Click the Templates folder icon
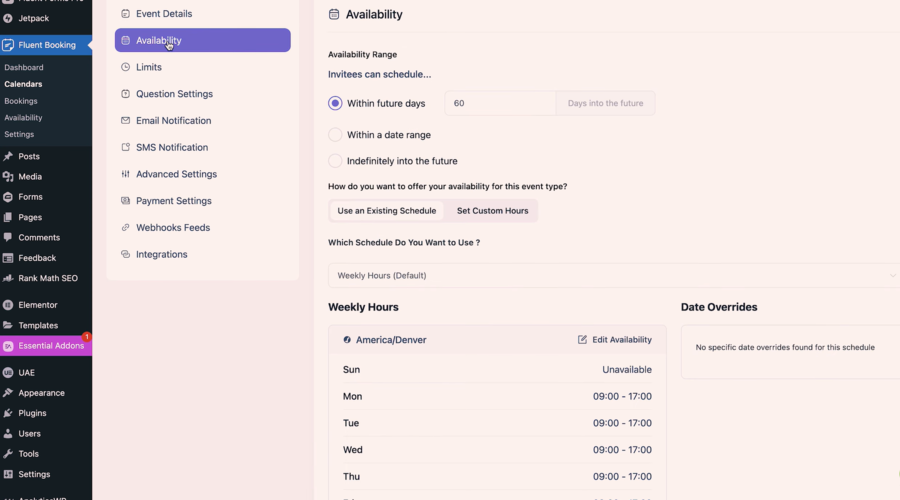 pos(7,325)
